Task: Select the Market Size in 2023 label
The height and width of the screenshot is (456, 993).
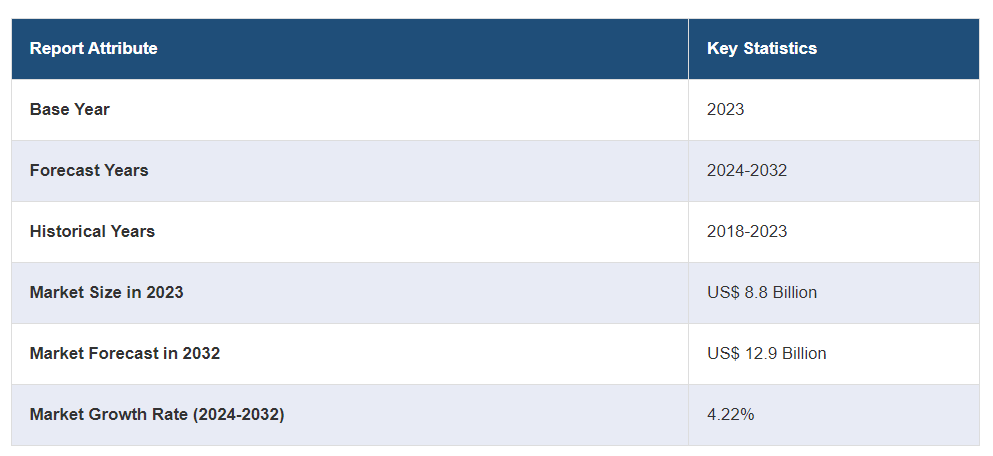Action: pos(106,292)
